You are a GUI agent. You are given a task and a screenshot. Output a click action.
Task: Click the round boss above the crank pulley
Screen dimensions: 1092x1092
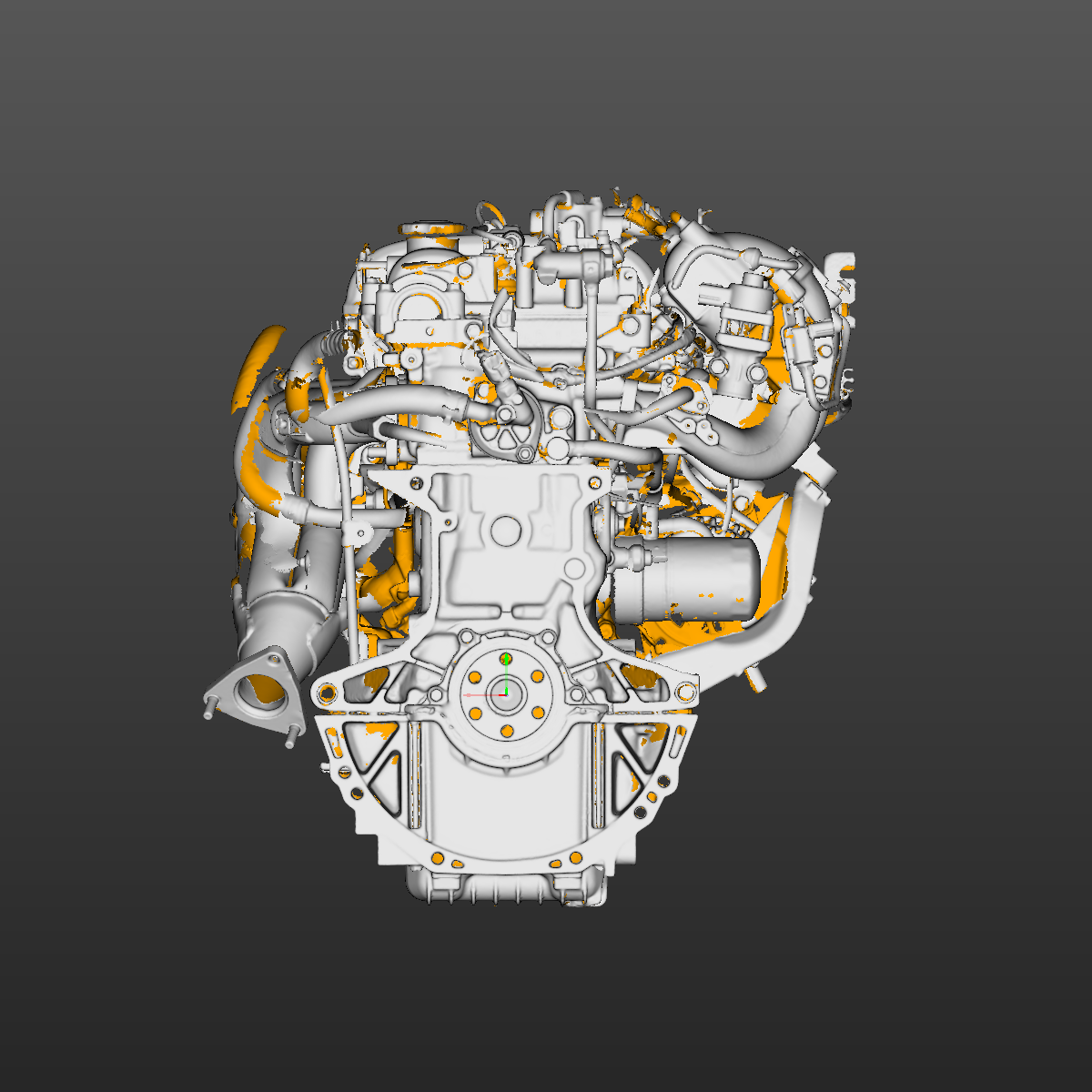(x=503, y=528)
